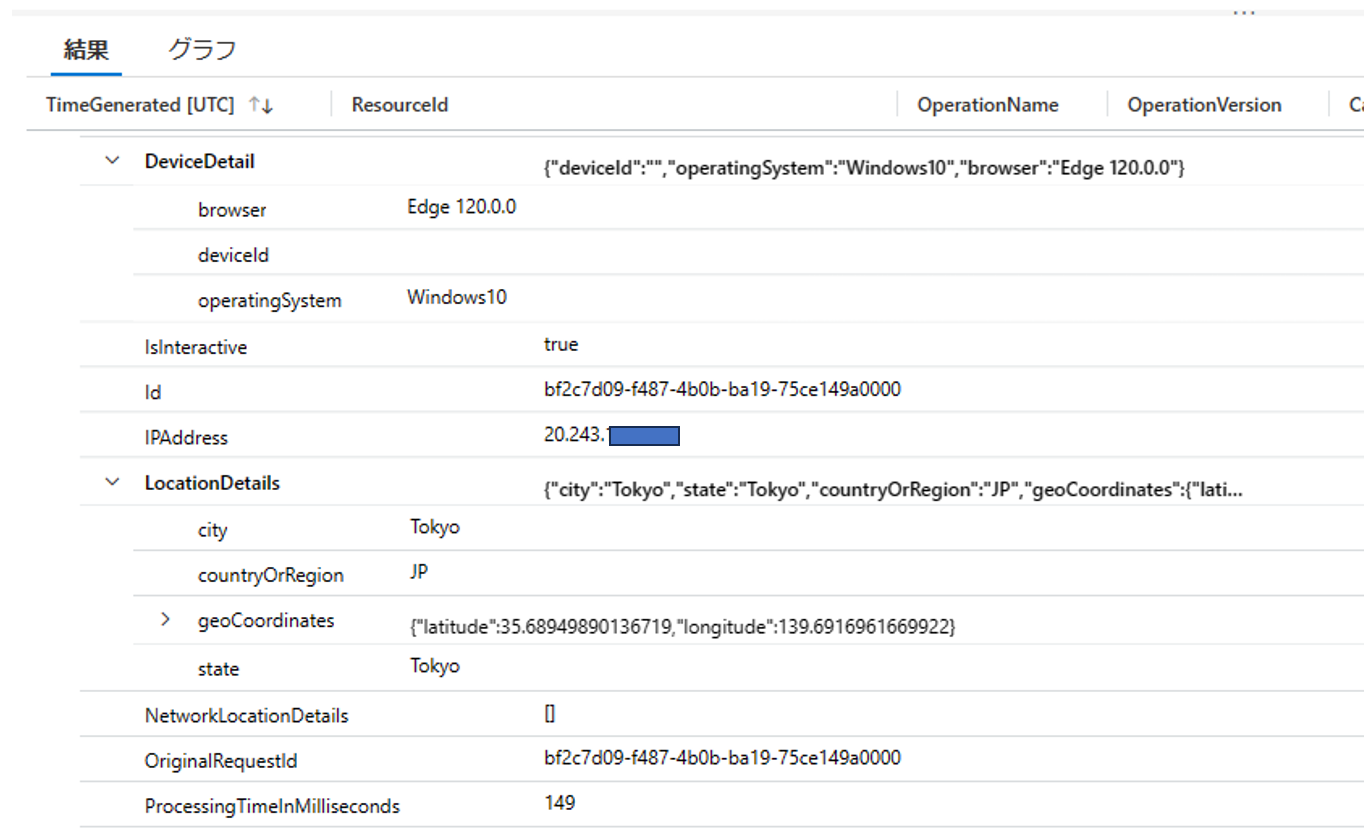This screenshot has width=1364, height=837.
Task: Click the ProcessingTimeInMilliseconds row
Action: pyautogui.click(x=272, y=806)
